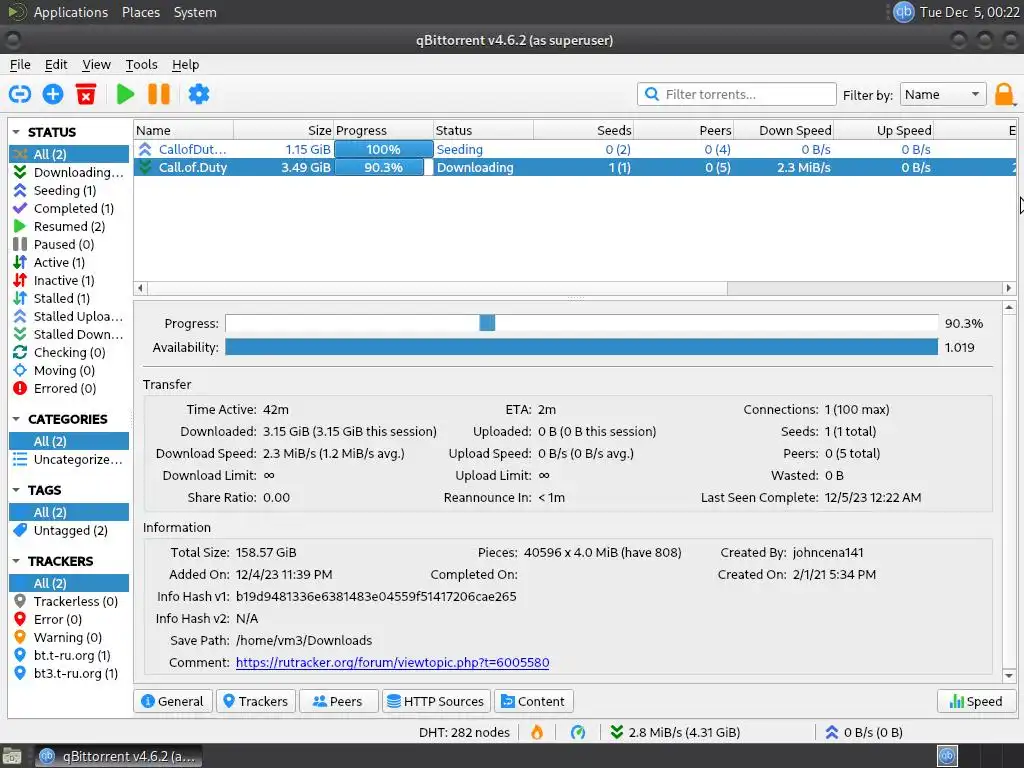Click the 90.3% progress bar in torrent list

point(383,167)
